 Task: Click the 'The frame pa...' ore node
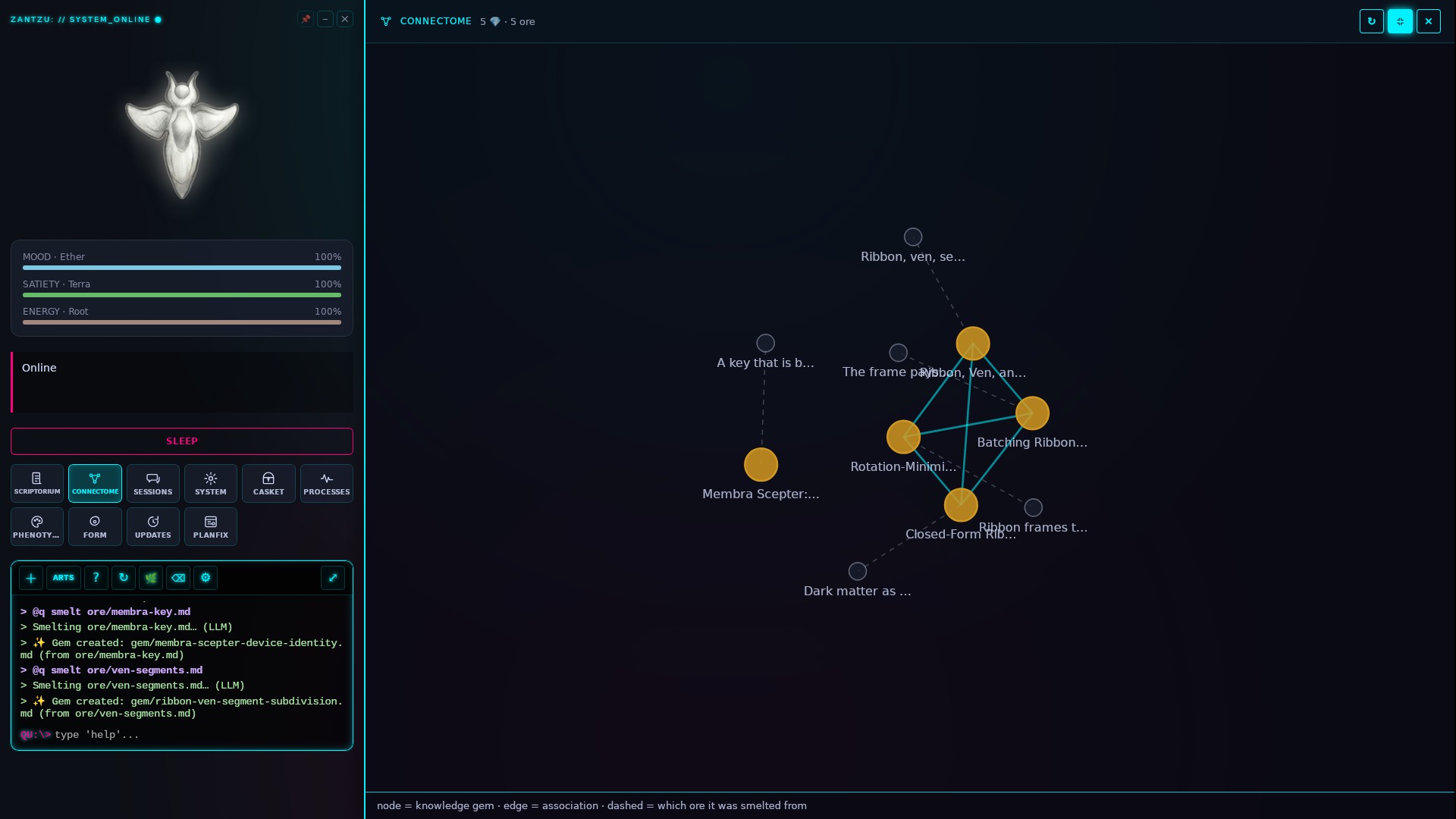[899, 352]
